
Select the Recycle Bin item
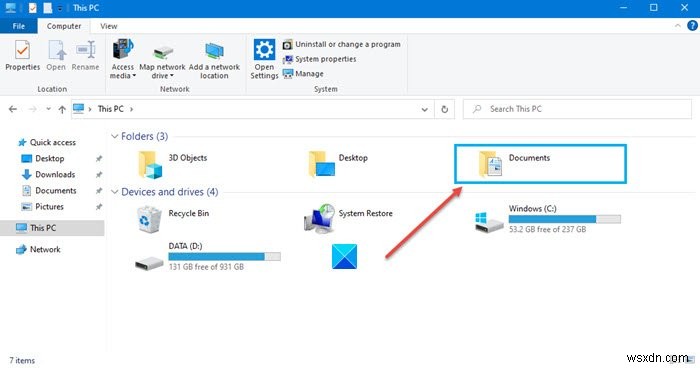coord(173,219)
